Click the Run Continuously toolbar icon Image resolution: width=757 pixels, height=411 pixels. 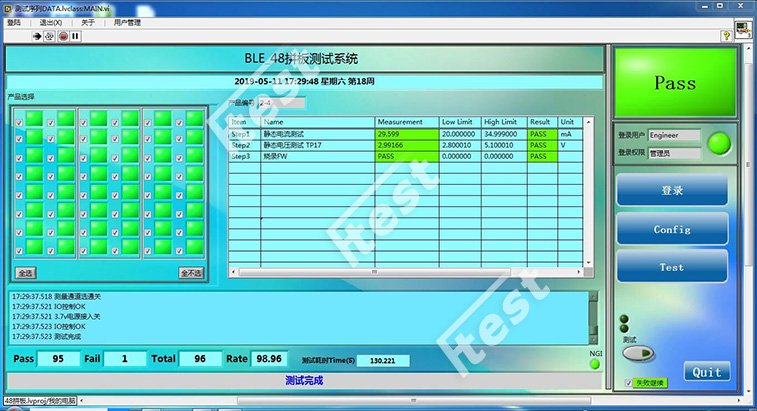click(x=50, y=35)
